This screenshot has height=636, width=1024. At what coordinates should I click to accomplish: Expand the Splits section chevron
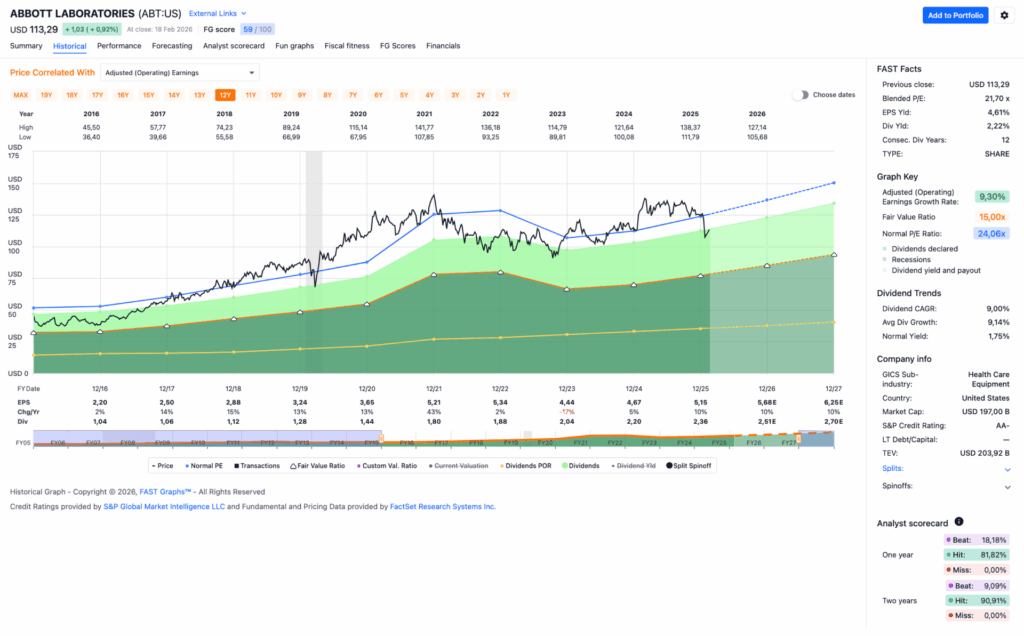1007,468
